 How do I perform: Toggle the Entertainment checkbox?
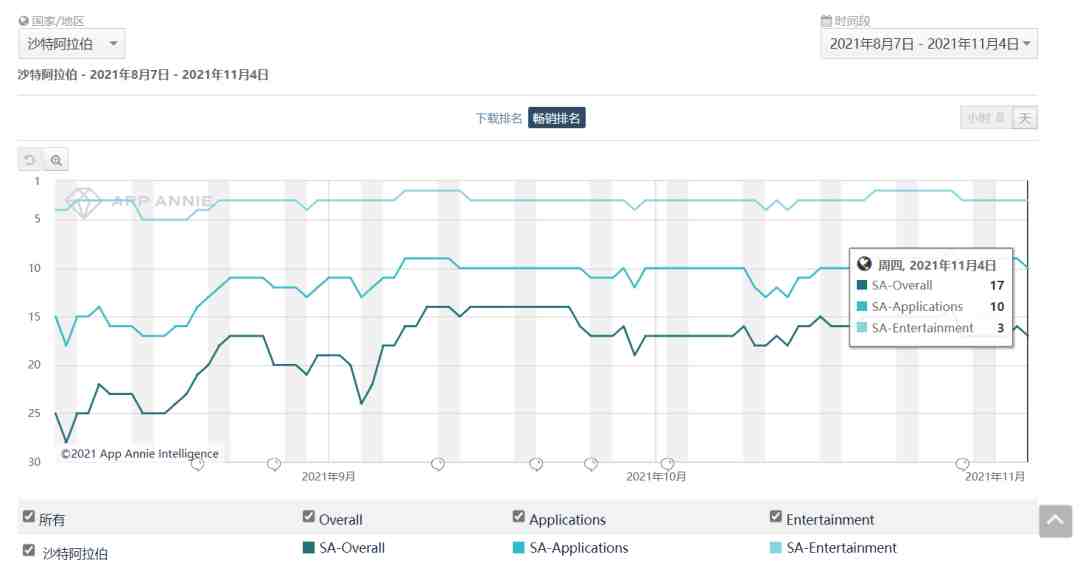pyautogui.click(x=776, y=516)
